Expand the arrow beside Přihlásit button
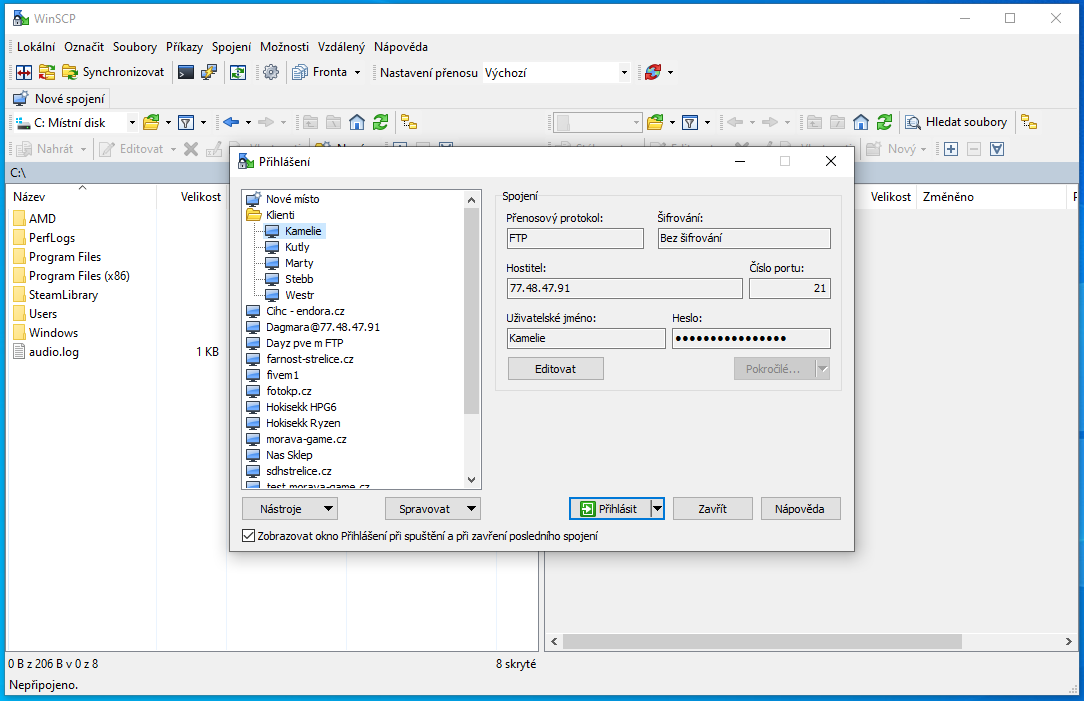Viewport: 1084px width, 701px height. 657,509
